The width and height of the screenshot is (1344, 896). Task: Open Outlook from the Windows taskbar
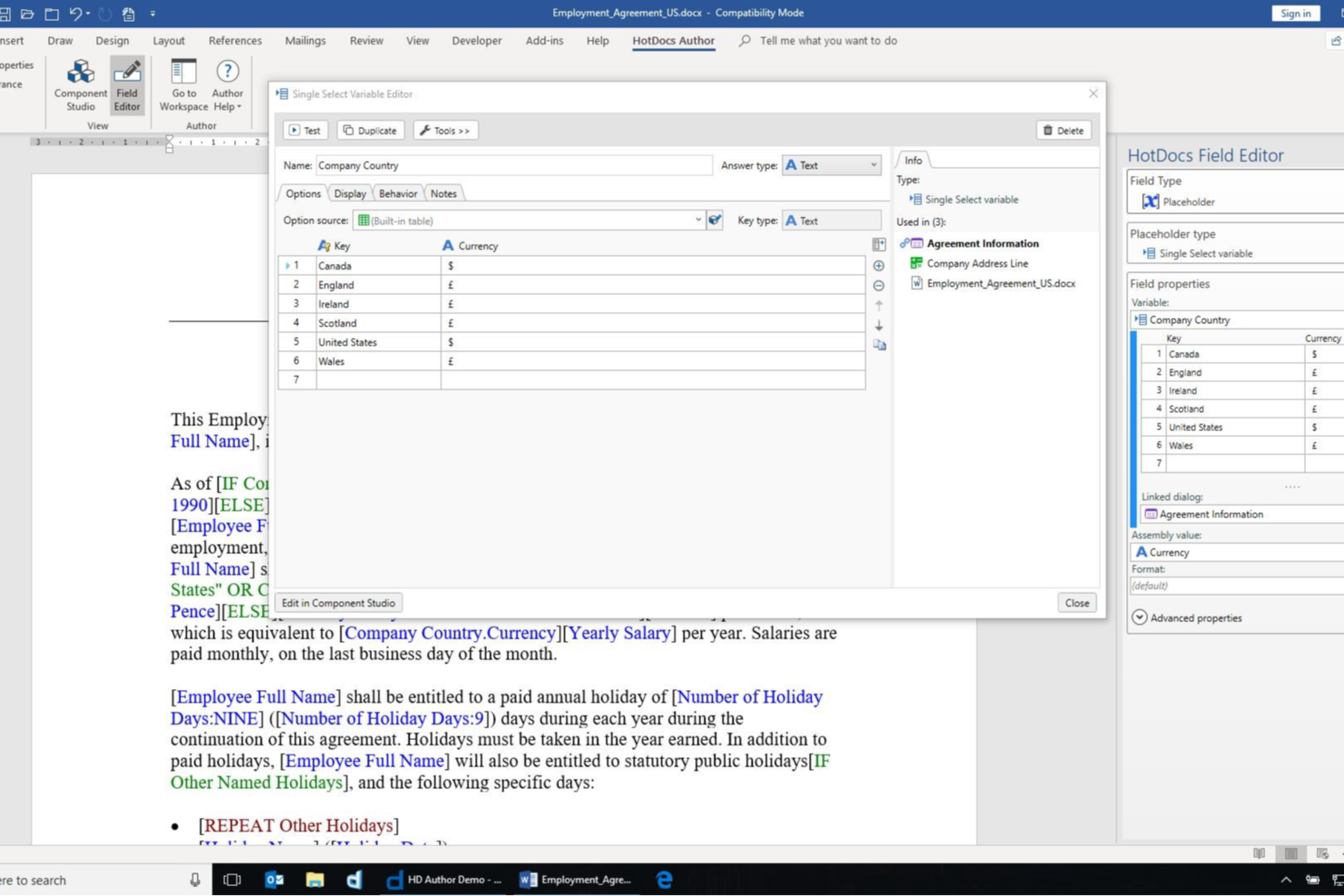(274, 880)
